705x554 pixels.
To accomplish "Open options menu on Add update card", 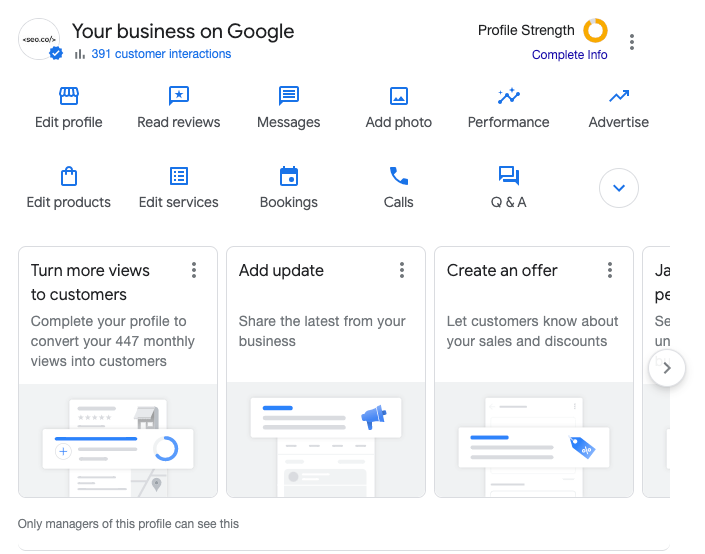I will tap(402, 270).
